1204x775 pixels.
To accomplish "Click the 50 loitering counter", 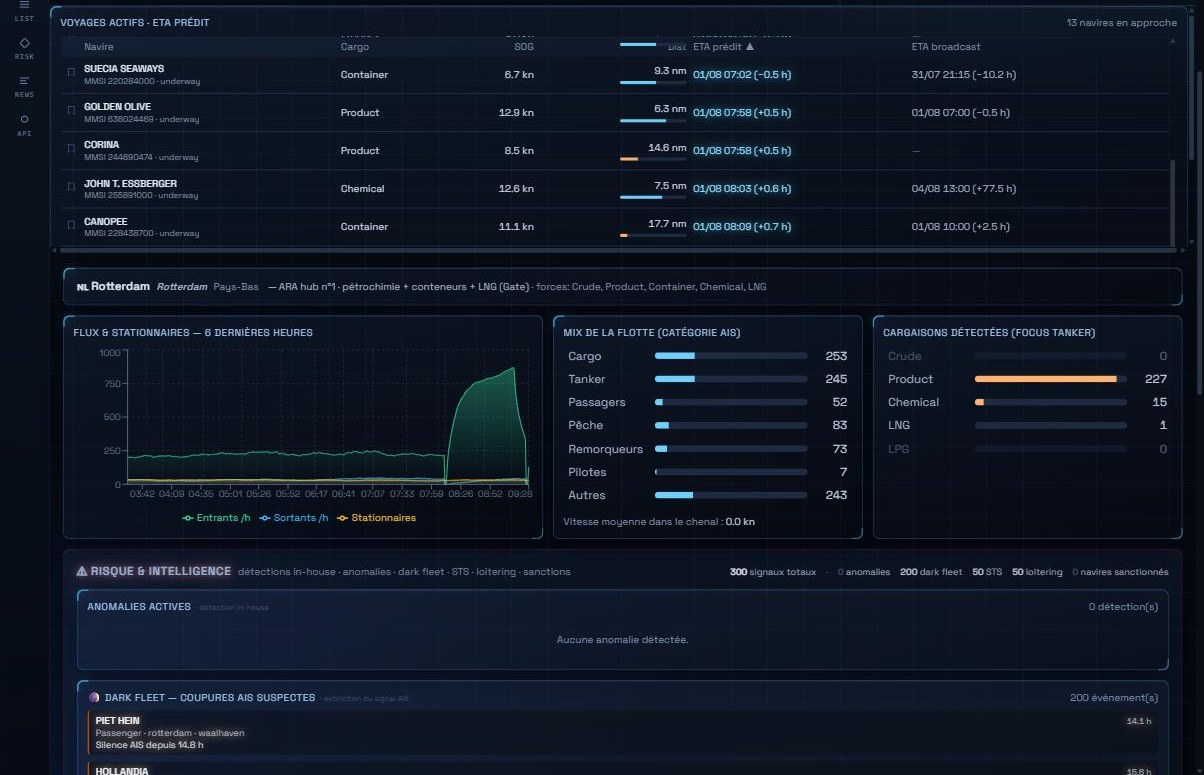I will (1037, 572).
